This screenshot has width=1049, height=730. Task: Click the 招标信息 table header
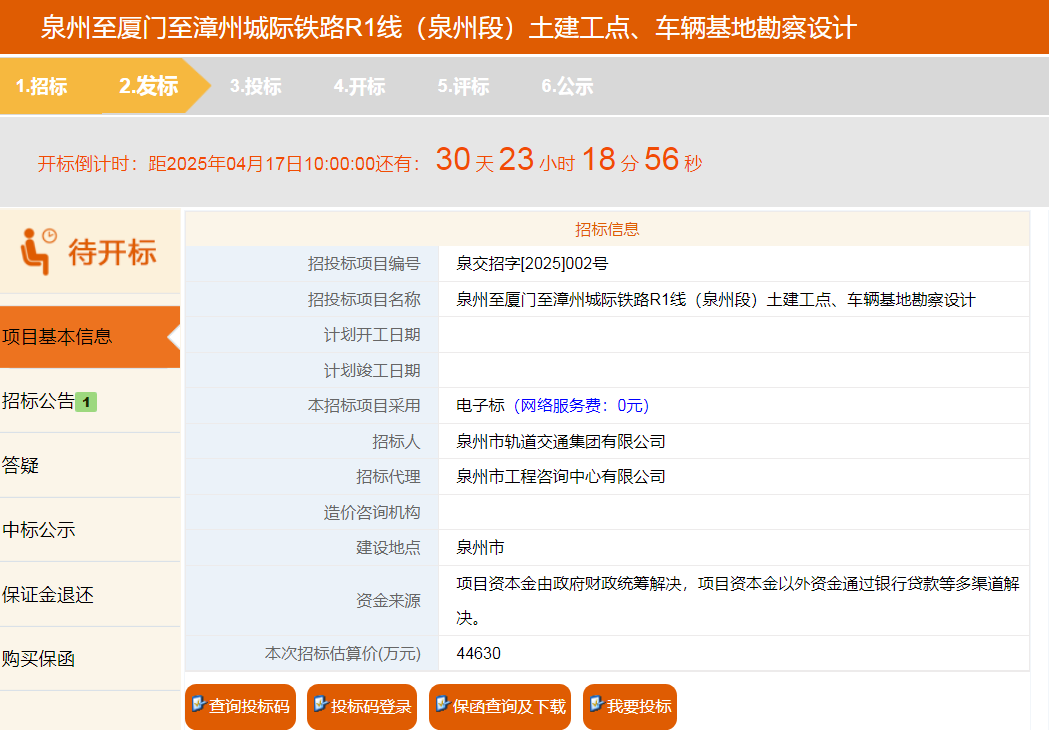(x=607, y=230)
